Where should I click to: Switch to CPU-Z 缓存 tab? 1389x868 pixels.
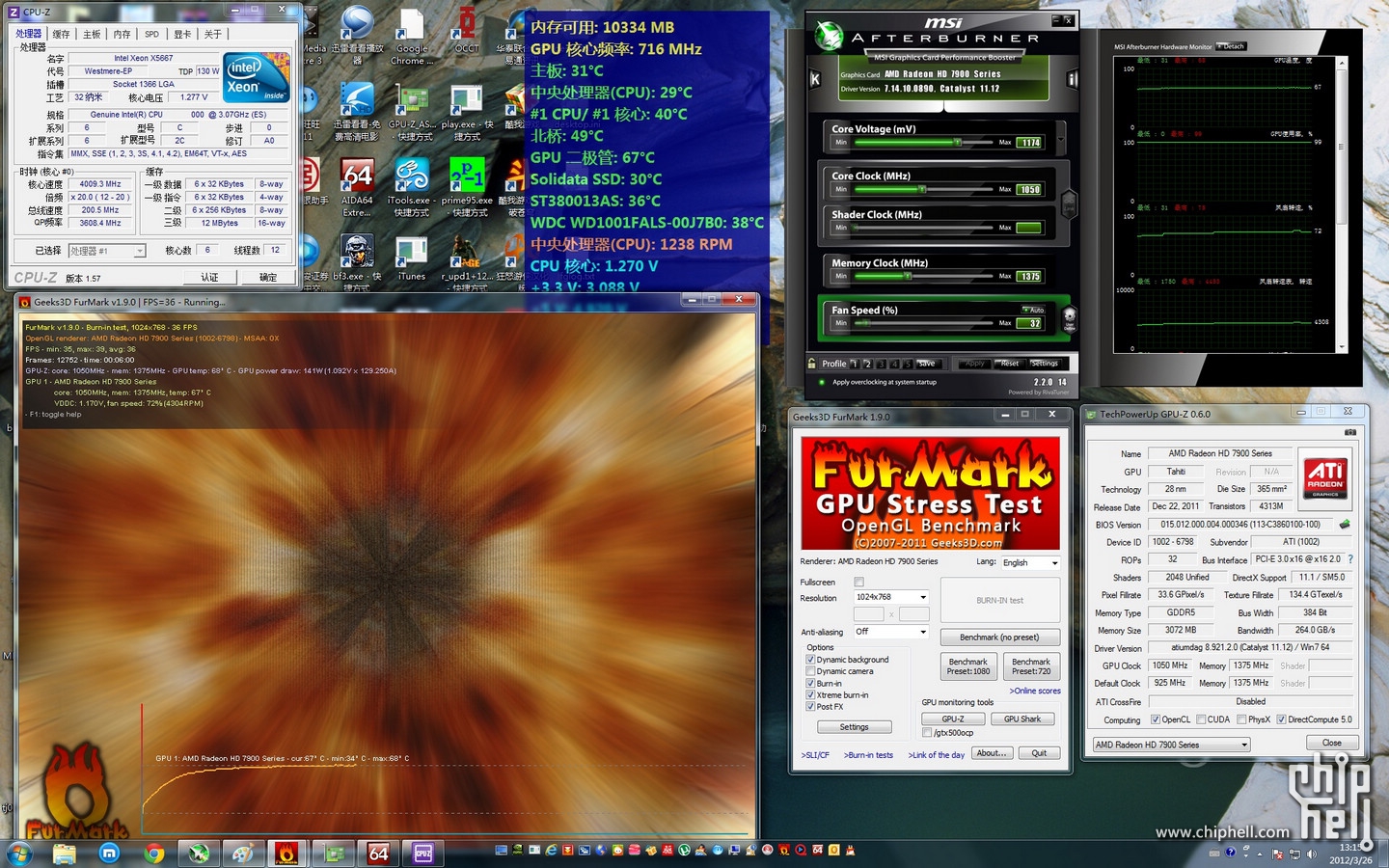click(61, 34)
